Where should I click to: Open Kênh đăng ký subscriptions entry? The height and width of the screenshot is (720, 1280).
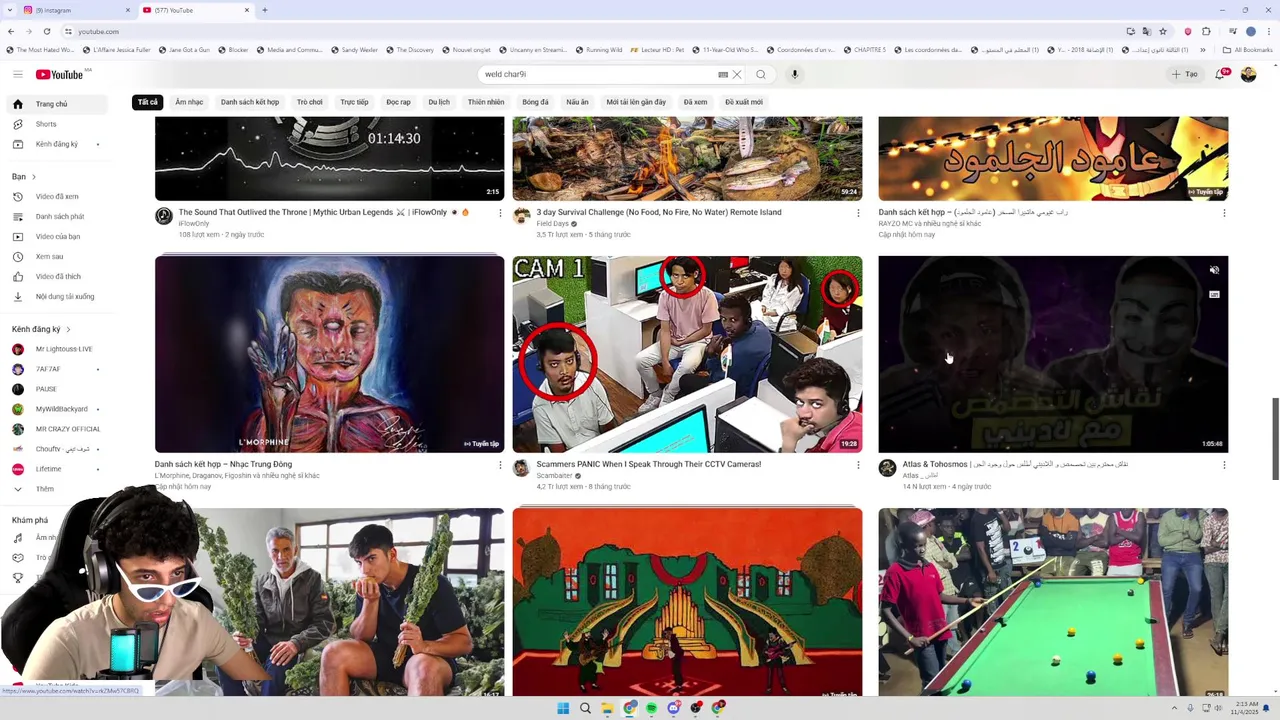55,144
